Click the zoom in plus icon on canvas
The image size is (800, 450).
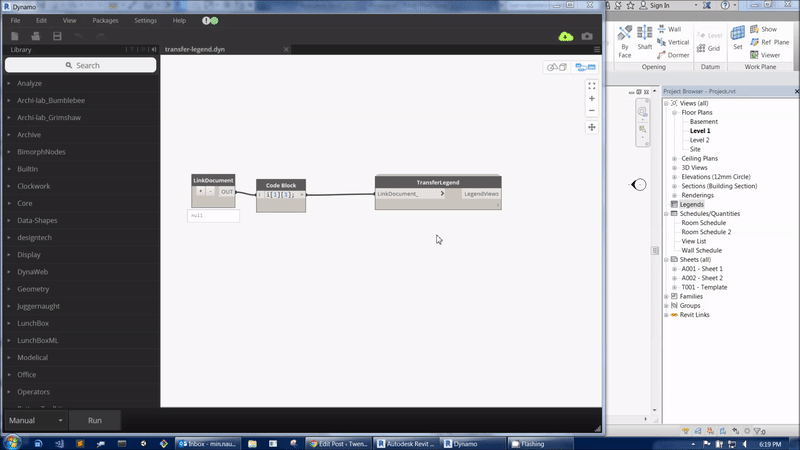[x=592, y=99]
